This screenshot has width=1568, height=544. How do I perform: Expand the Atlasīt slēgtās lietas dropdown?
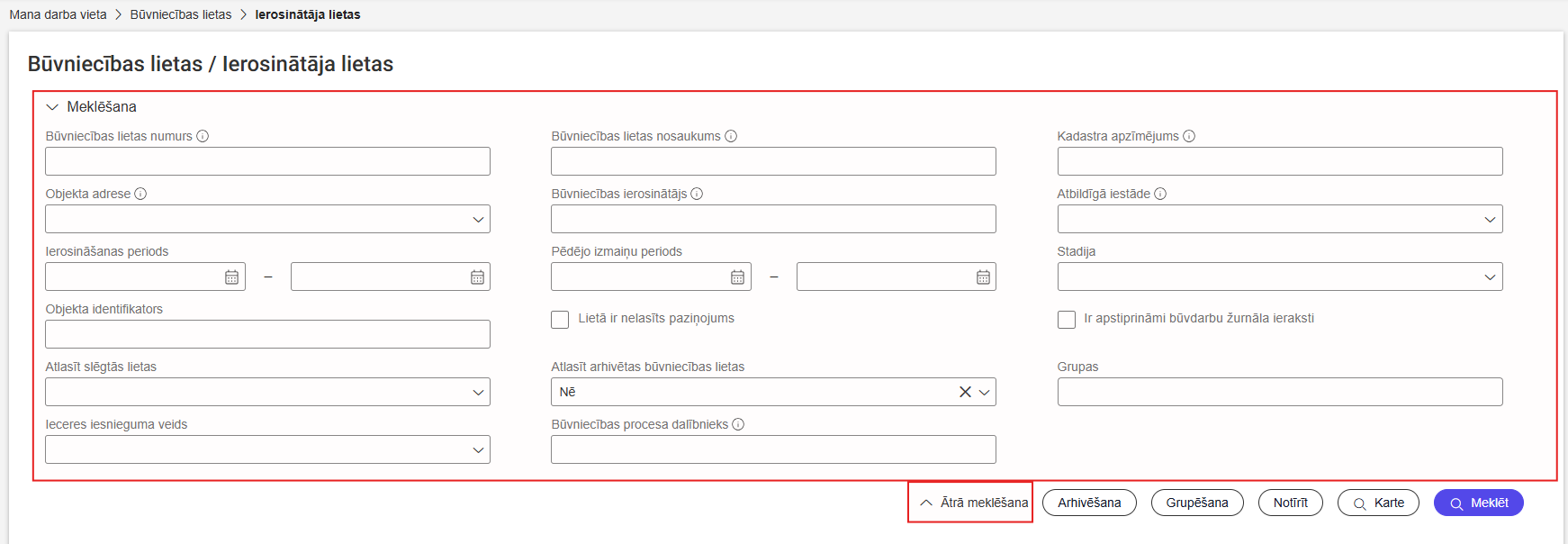267,392
